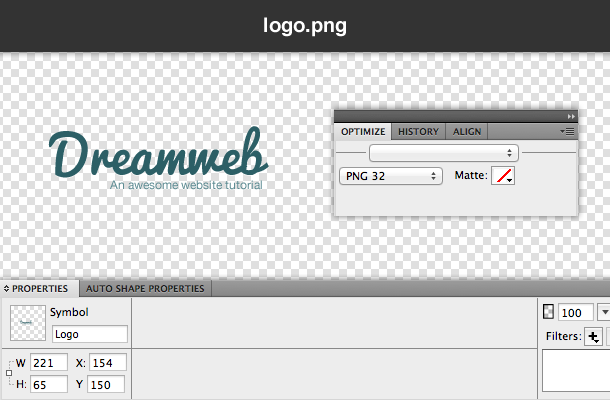
Task: Click the Symbol preview thumbnail
Action: (x=27, y=322)
